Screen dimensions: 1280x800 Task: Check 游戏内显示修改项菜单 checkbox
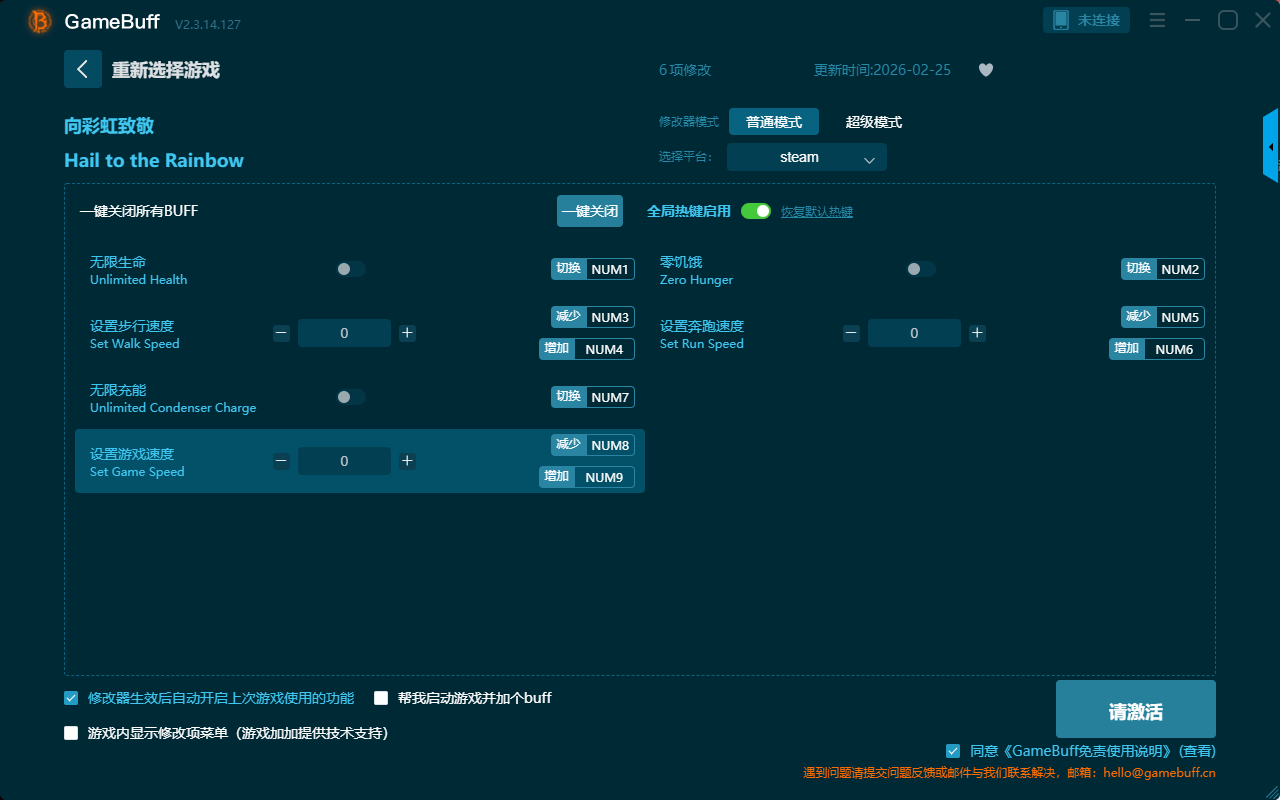tap(71, 733)
